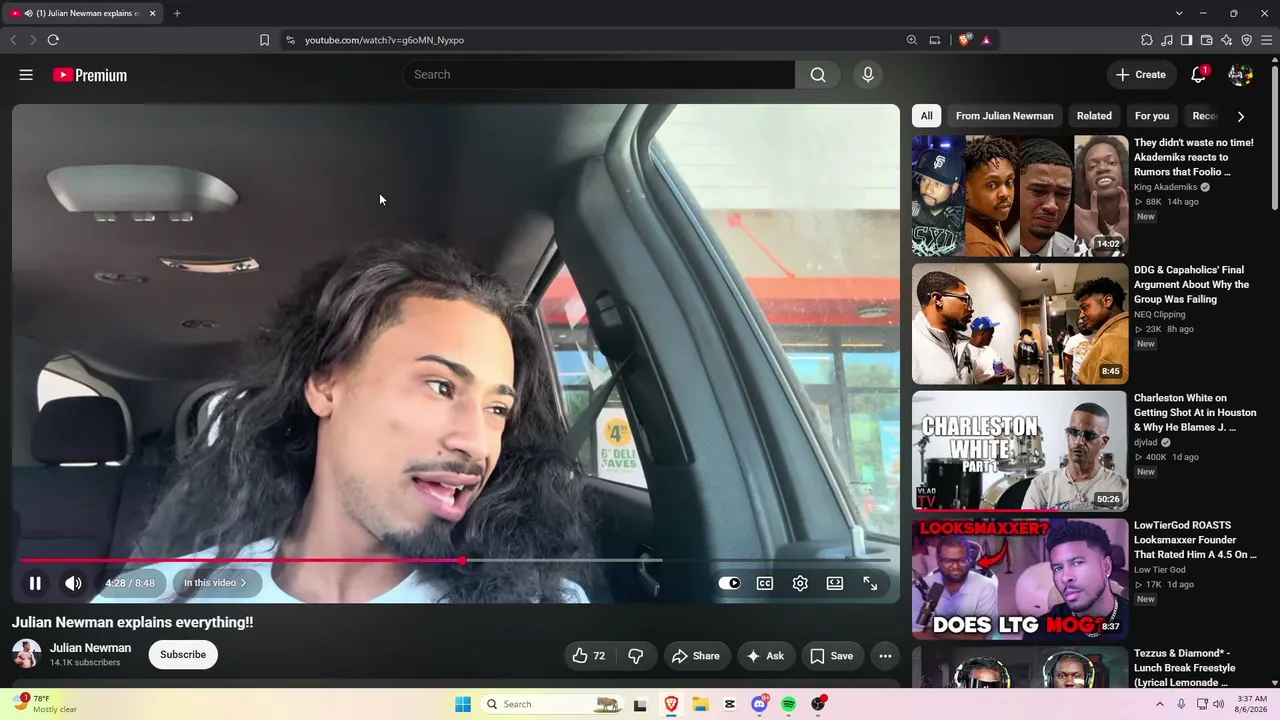The height and width of the screenshot is (720, 1280).
Task: Open Spotify from the taskbar
Action: 788,704
